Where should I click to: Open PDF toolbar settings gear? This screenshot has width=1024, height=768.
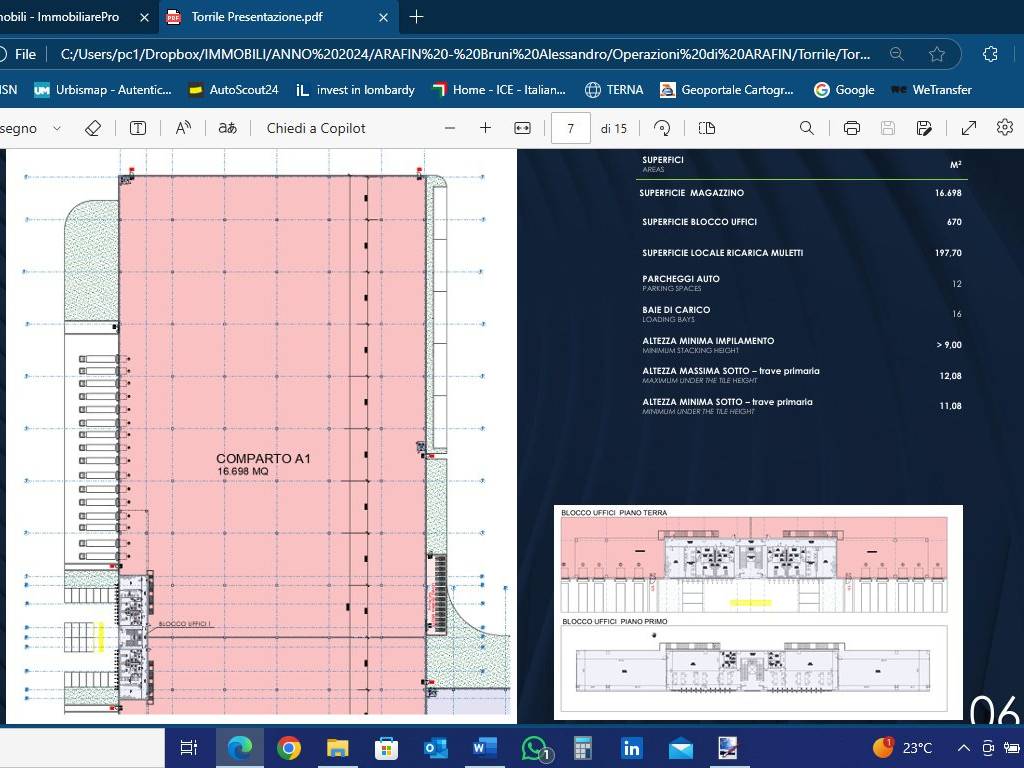click(1005, 127)
